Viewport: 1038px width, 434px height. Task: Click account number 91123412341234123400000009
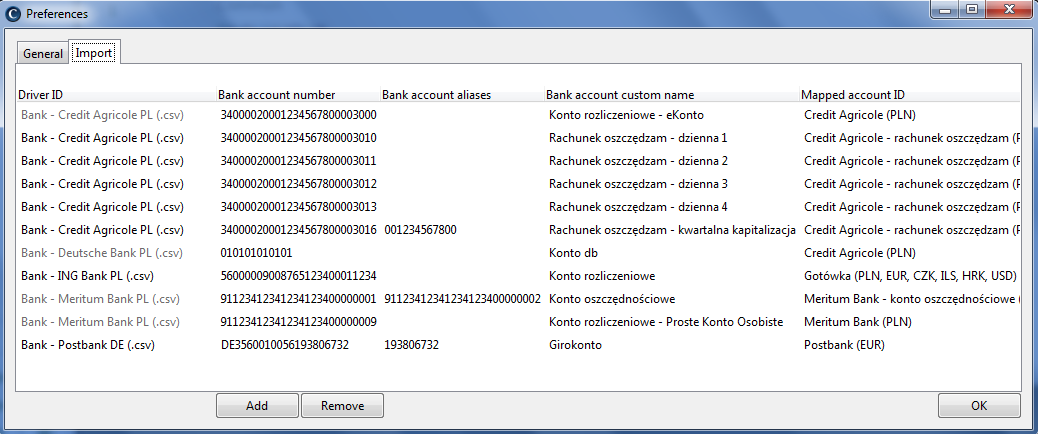(x=299, y=322)
